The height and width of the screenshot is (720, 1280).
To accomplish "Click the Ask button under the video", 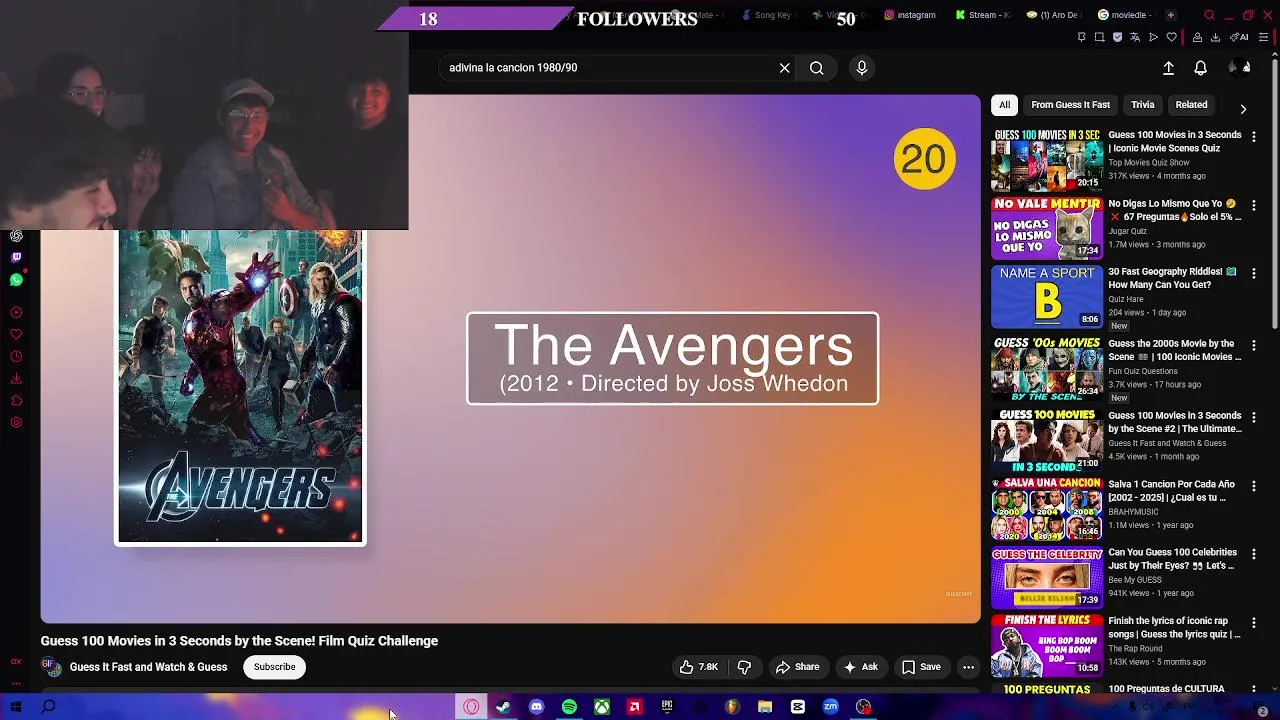I will pyautogui.click(x=860, y=667).
